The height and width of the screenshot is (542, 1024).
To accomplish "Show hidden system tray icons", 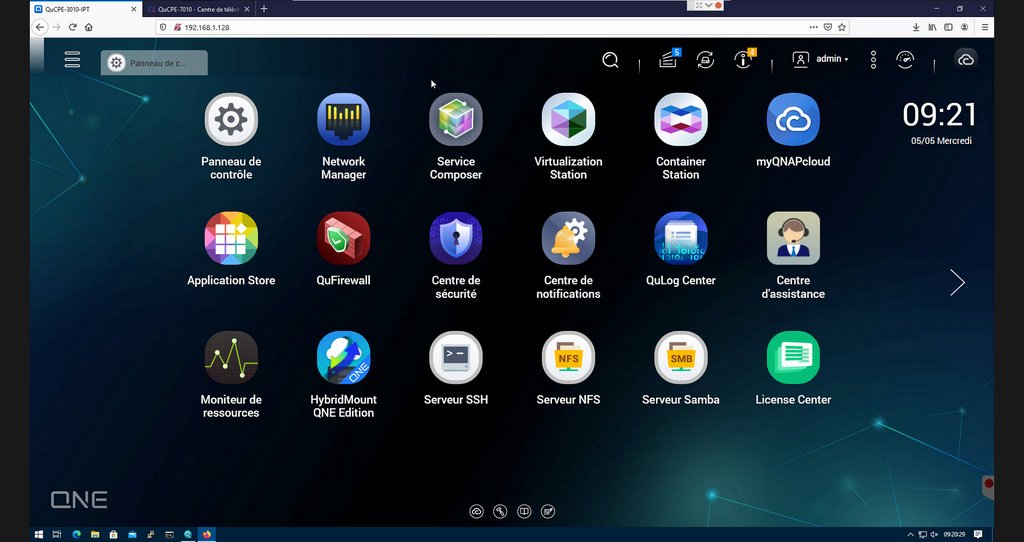I will (x=910, y=534).
